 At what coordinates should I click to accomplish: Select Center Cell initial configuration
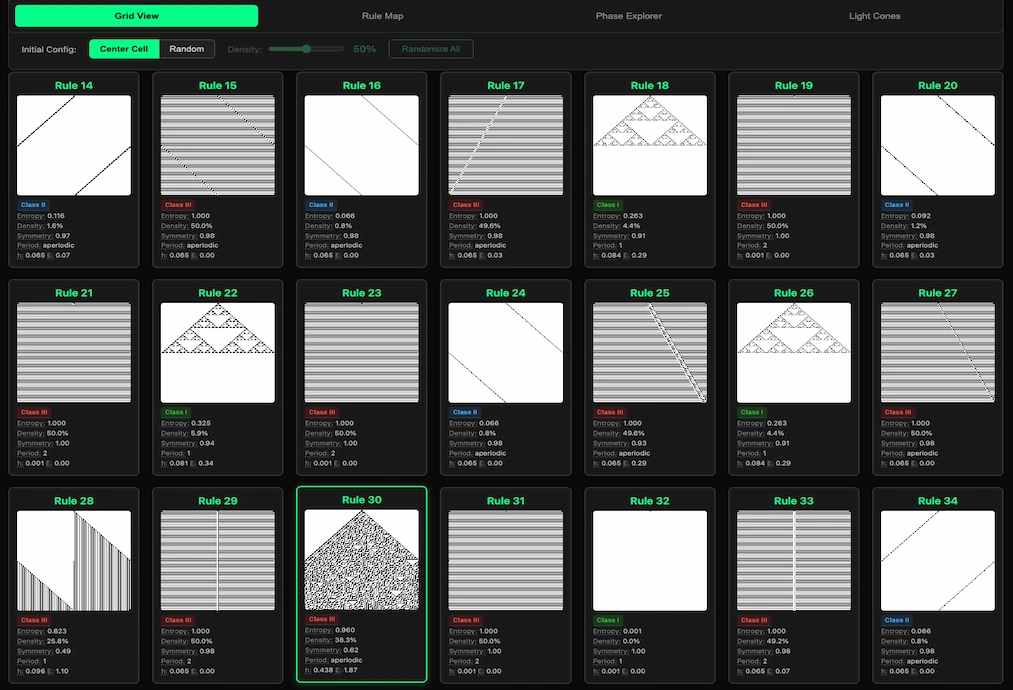(x=124, y=48)
